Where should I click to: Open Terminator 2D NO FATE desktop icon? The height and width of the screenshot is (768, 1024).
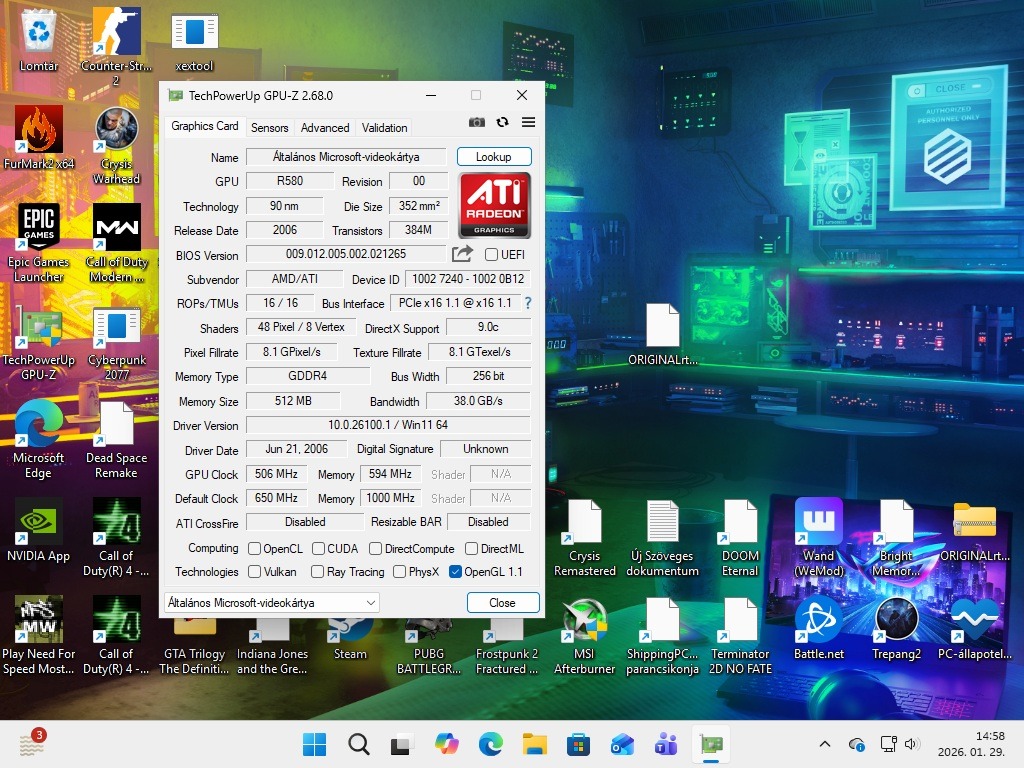coord(741,635)
